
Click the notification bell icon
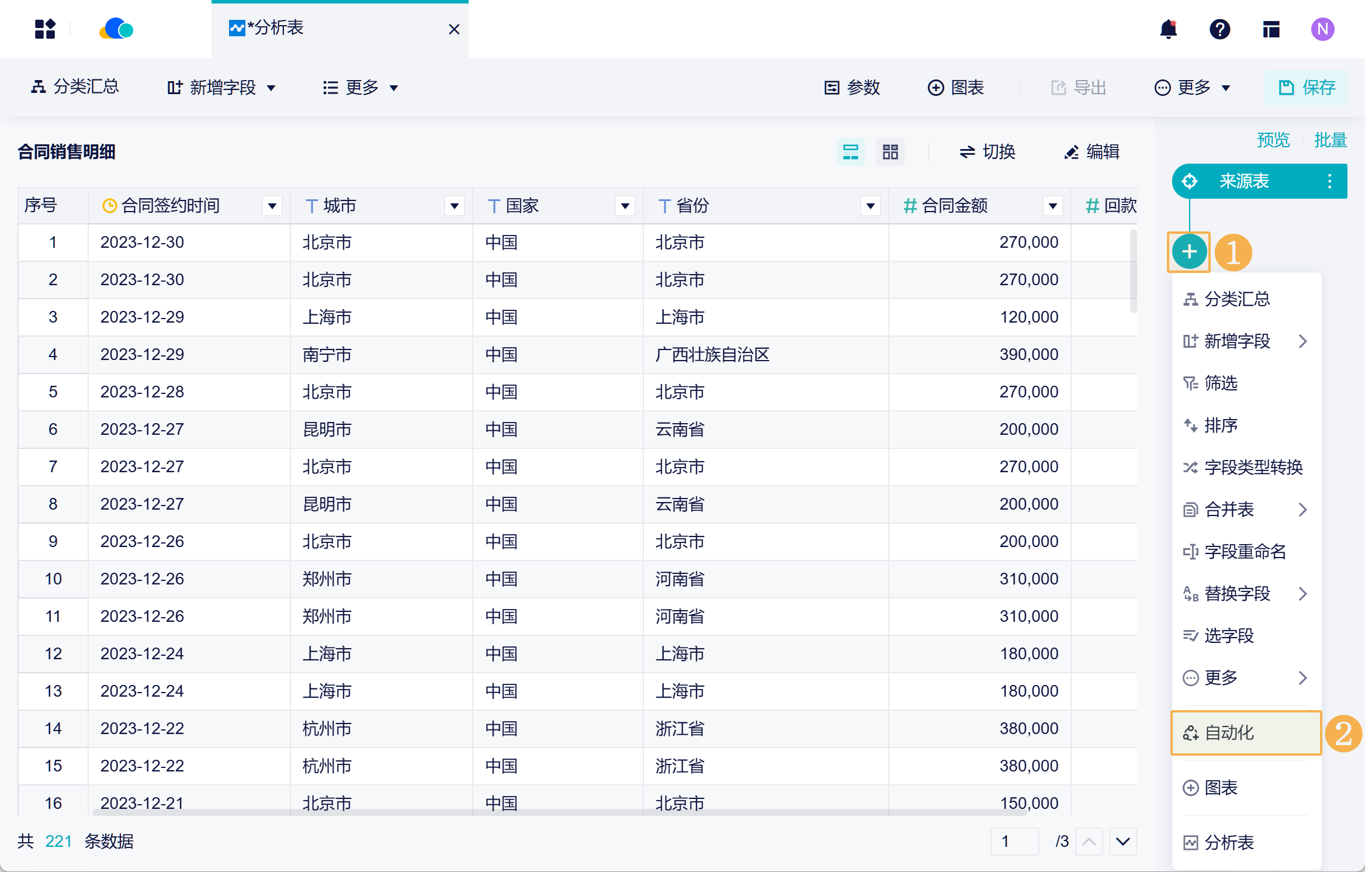coord(1168,29)
